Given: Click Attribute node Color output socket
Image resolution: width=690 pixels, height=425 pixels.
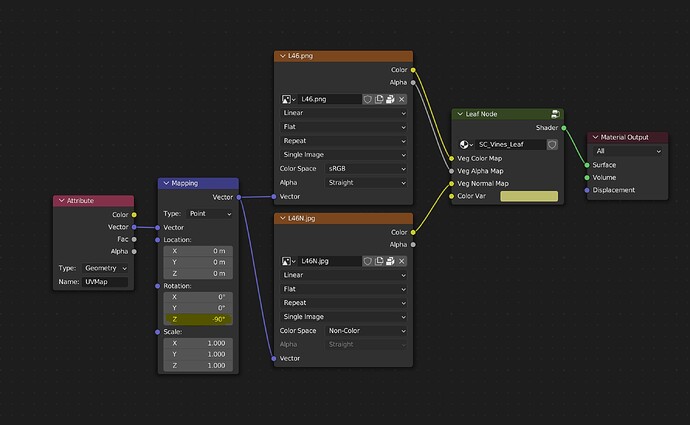Looking at the screenshot, I should pyautogui.click(x=134, y=215).
